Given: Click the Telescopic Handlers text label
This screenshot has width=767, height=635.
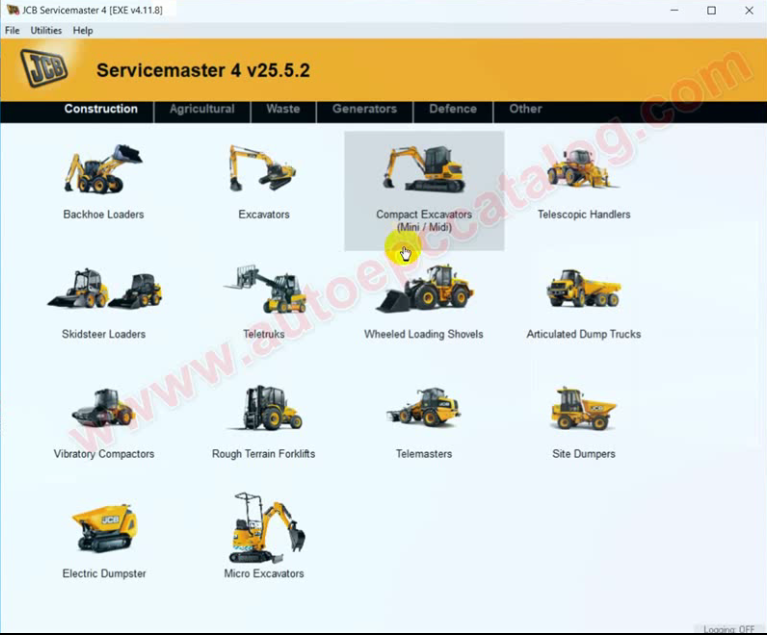Looking at the screenshot, I should click(584, 214).
